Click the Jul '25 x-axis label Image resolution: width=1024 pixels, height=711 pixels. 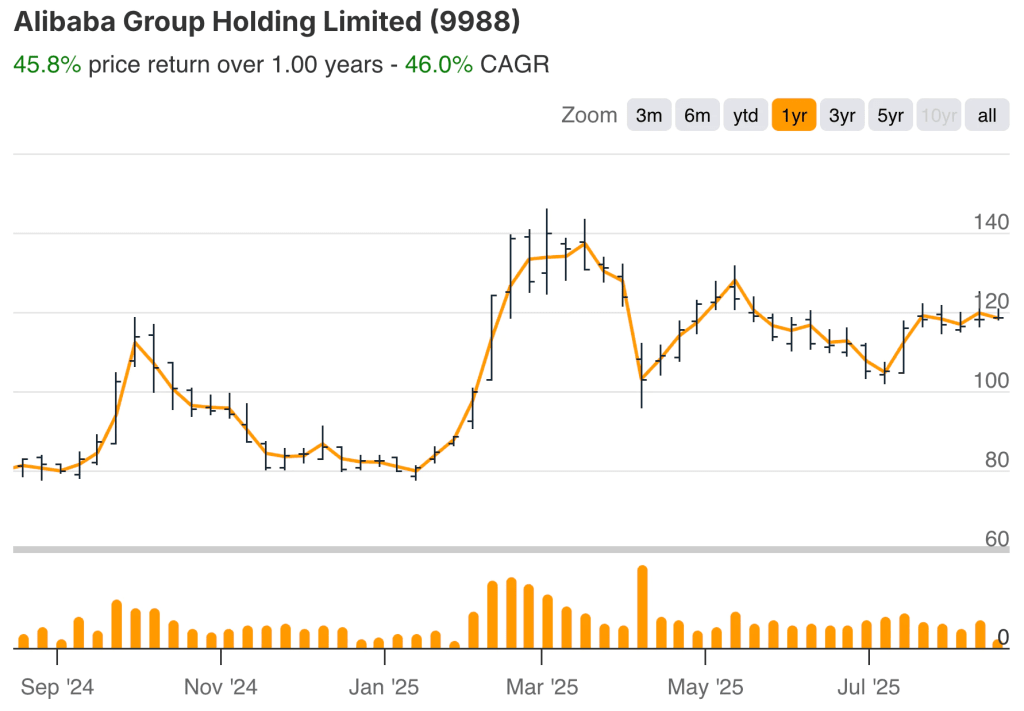tap(869, 687)
